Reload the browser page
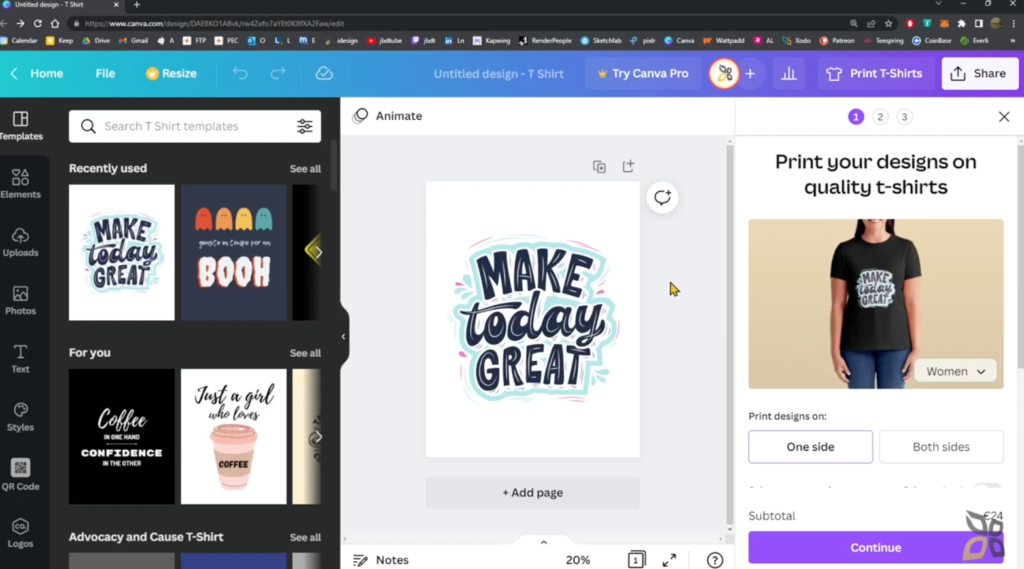This screenshot has width=1024, height=569. coord(37,24)
